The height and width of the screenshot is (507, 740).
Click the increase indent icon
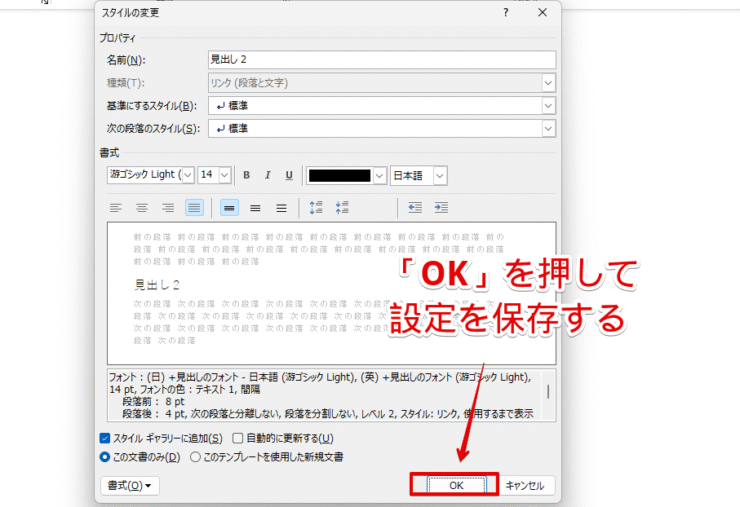click(440, 208)
